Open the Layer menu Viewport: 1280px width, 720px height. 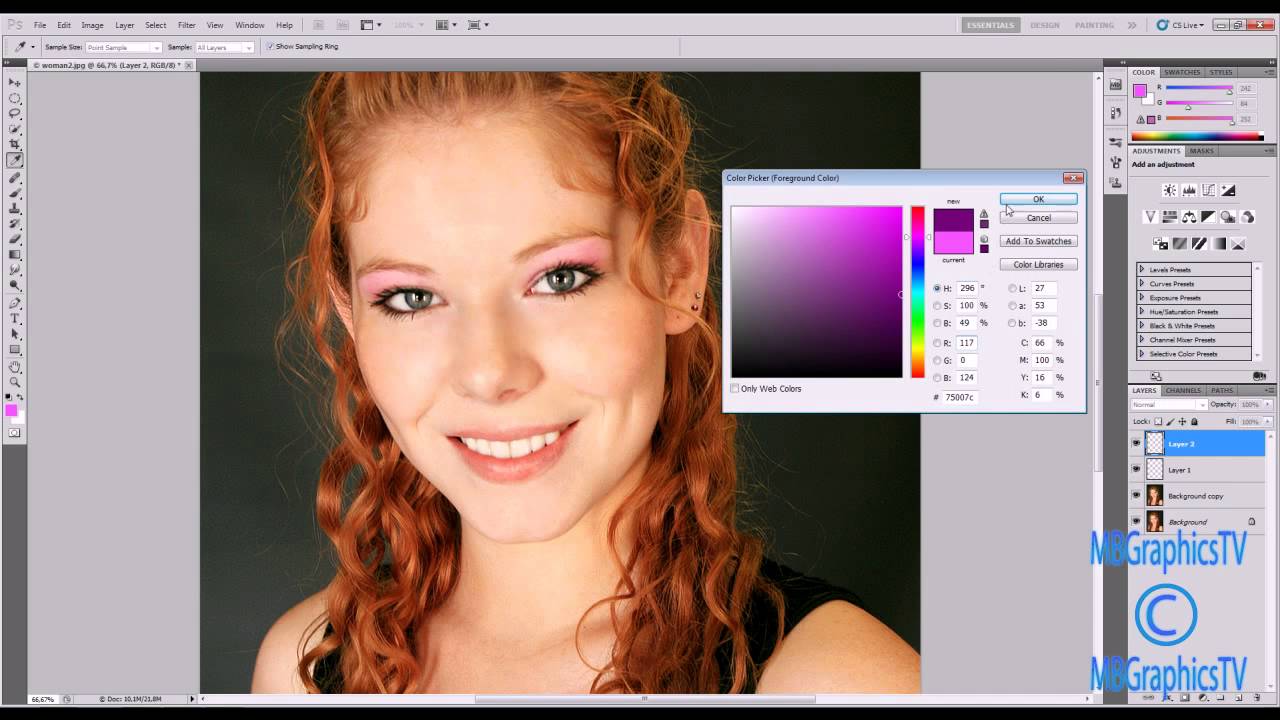(124, 25)
